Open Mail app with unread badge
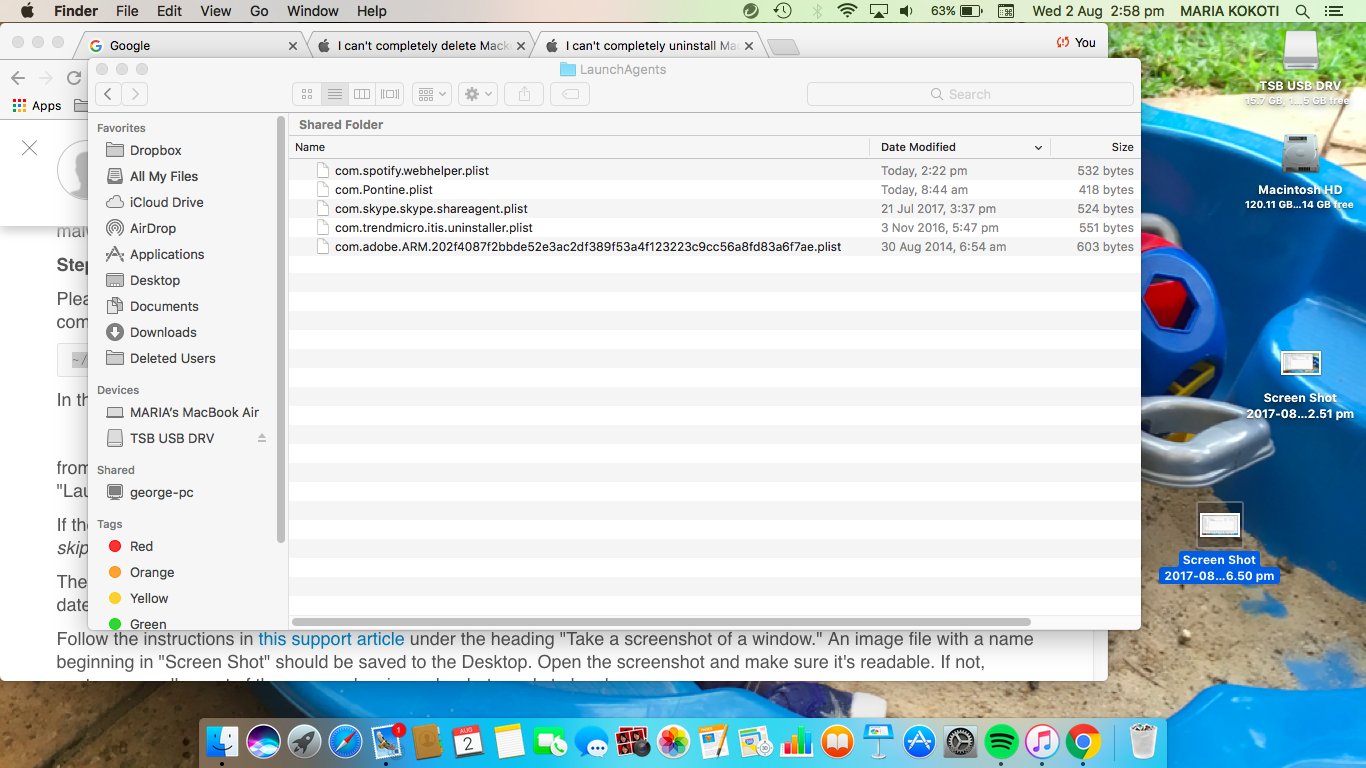1366x768 pixels. click(386, 741)
